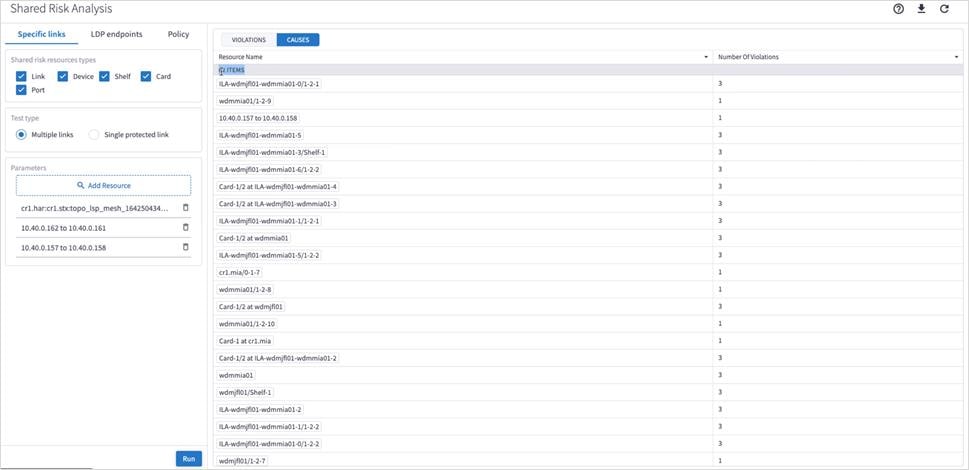Click ILA-wdmjfl01-wdmmia01-1/1-2-2 entry

(x=269, y=427)
